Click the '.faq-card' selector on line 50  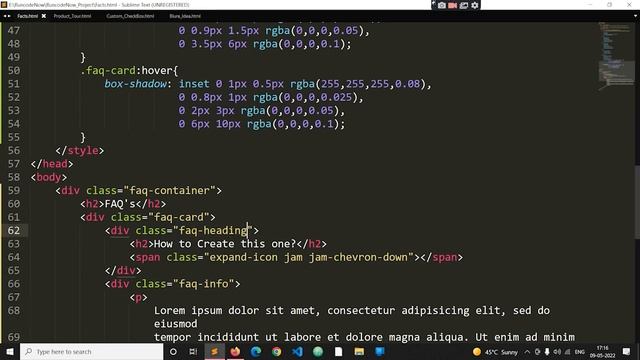point(108,71)
